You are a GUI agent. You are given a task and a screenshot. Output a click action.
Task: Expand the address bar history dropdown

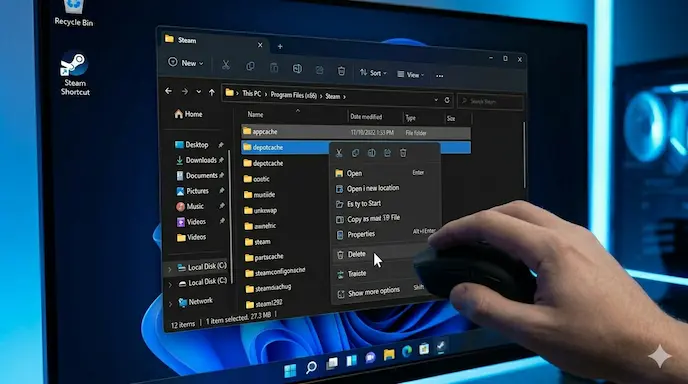point(436,100)
